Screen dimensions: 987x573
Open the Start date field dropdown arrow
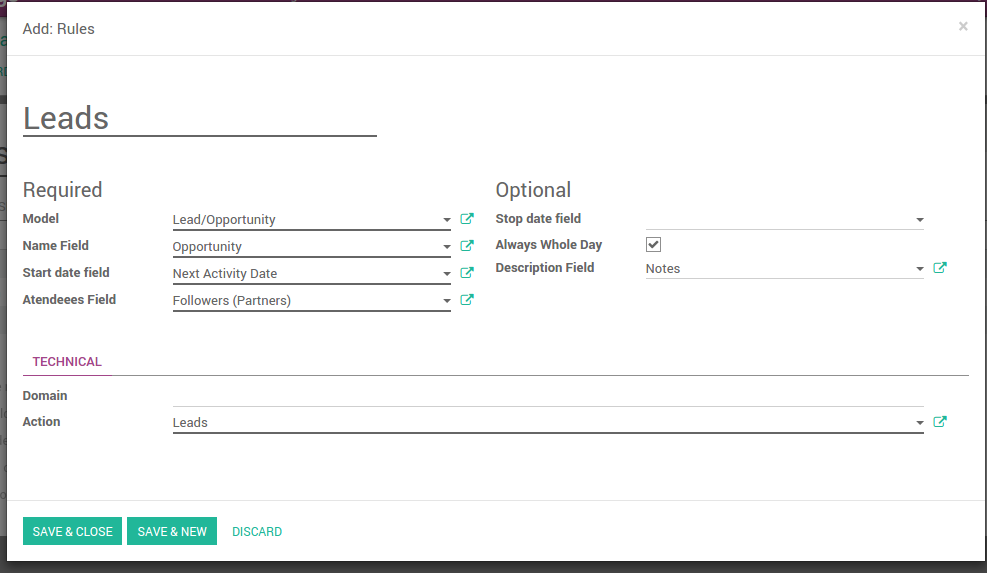[x=446, y=274]
